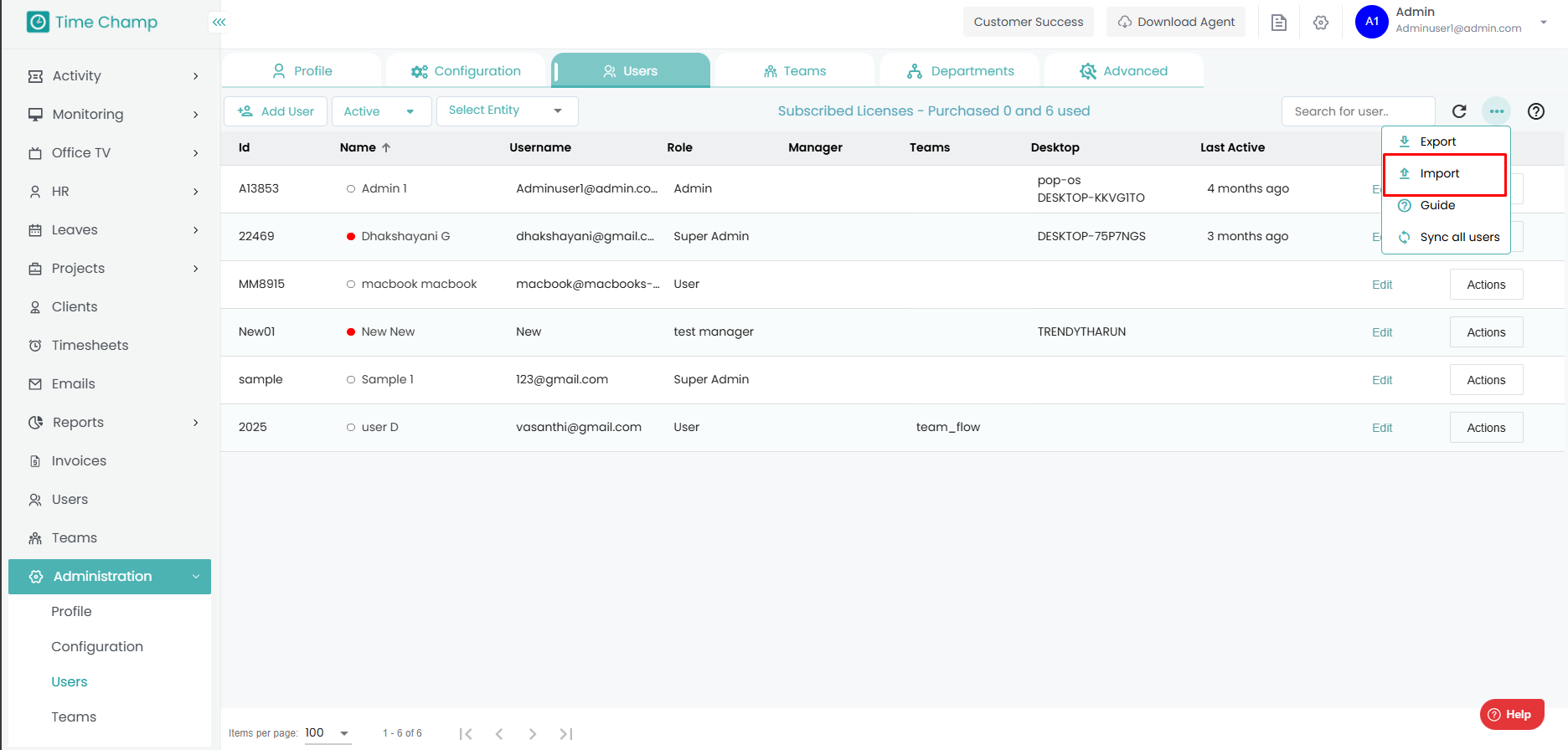The height and width of the screenshot is (750, 1568).
Task: Click the Monitoring sidebar icon
Action: point(35,115)
